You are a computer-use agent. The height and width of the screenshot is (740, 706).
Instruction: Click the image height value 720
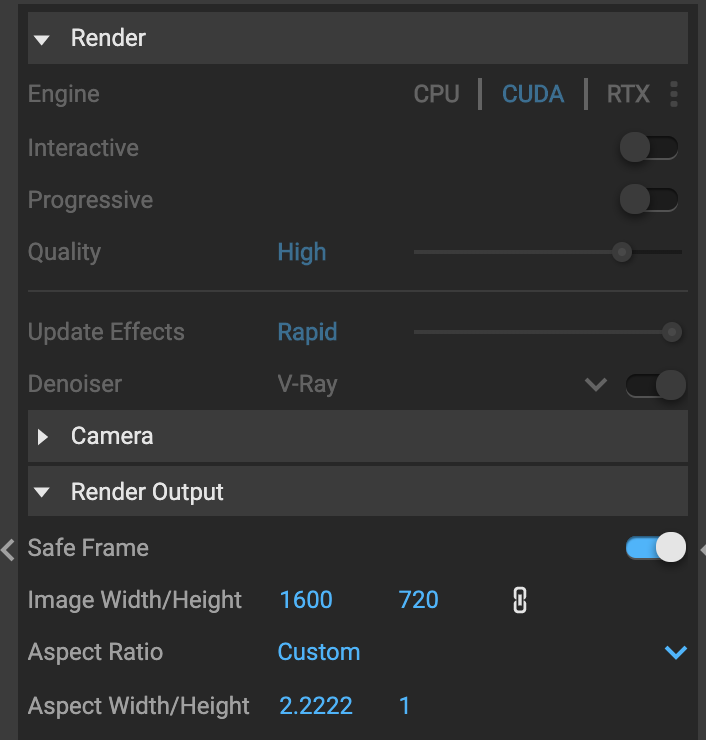tap(418, 600)
